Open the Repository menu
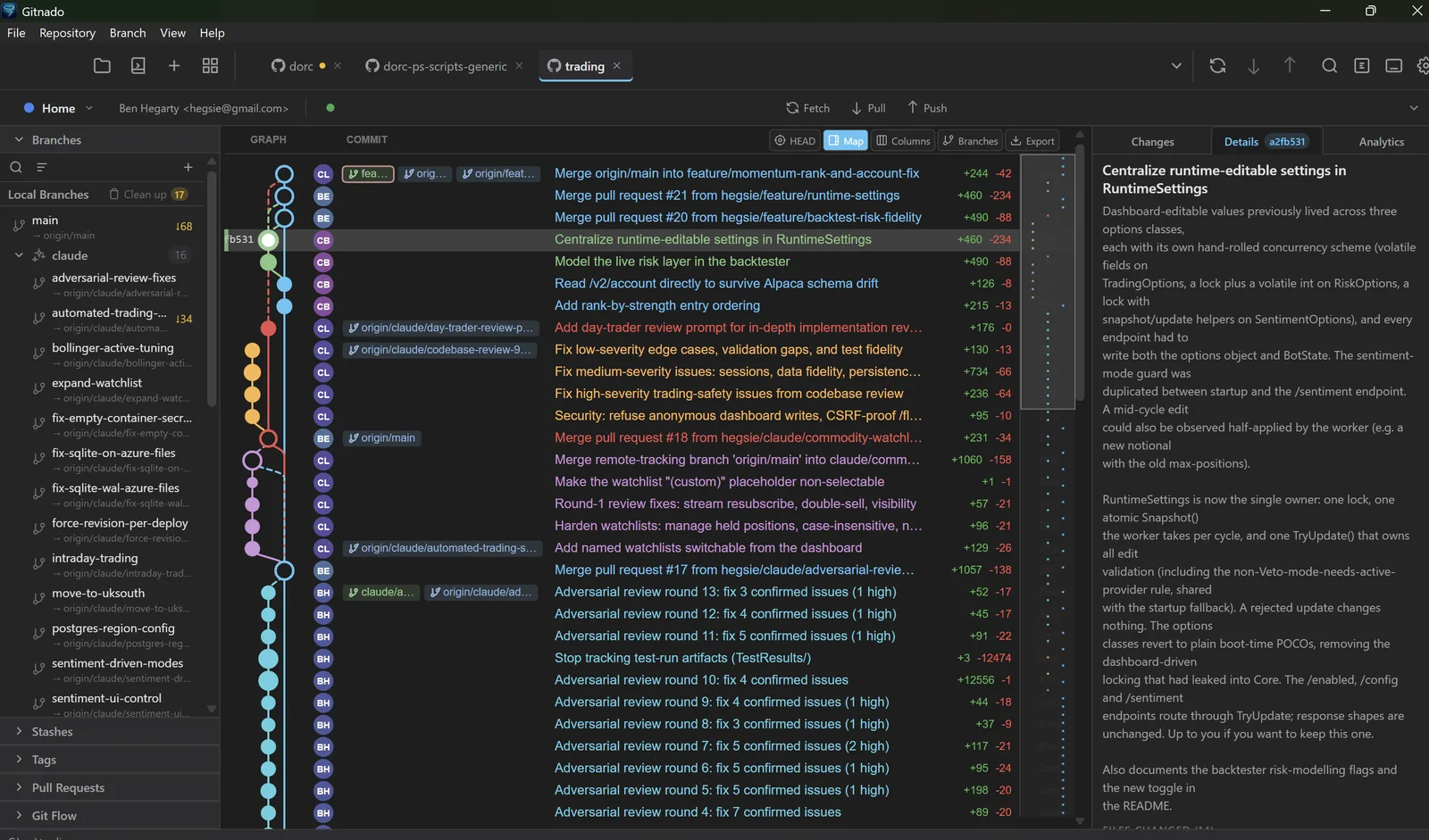This screenshot has height=840, width=1429. click(67, 33)
